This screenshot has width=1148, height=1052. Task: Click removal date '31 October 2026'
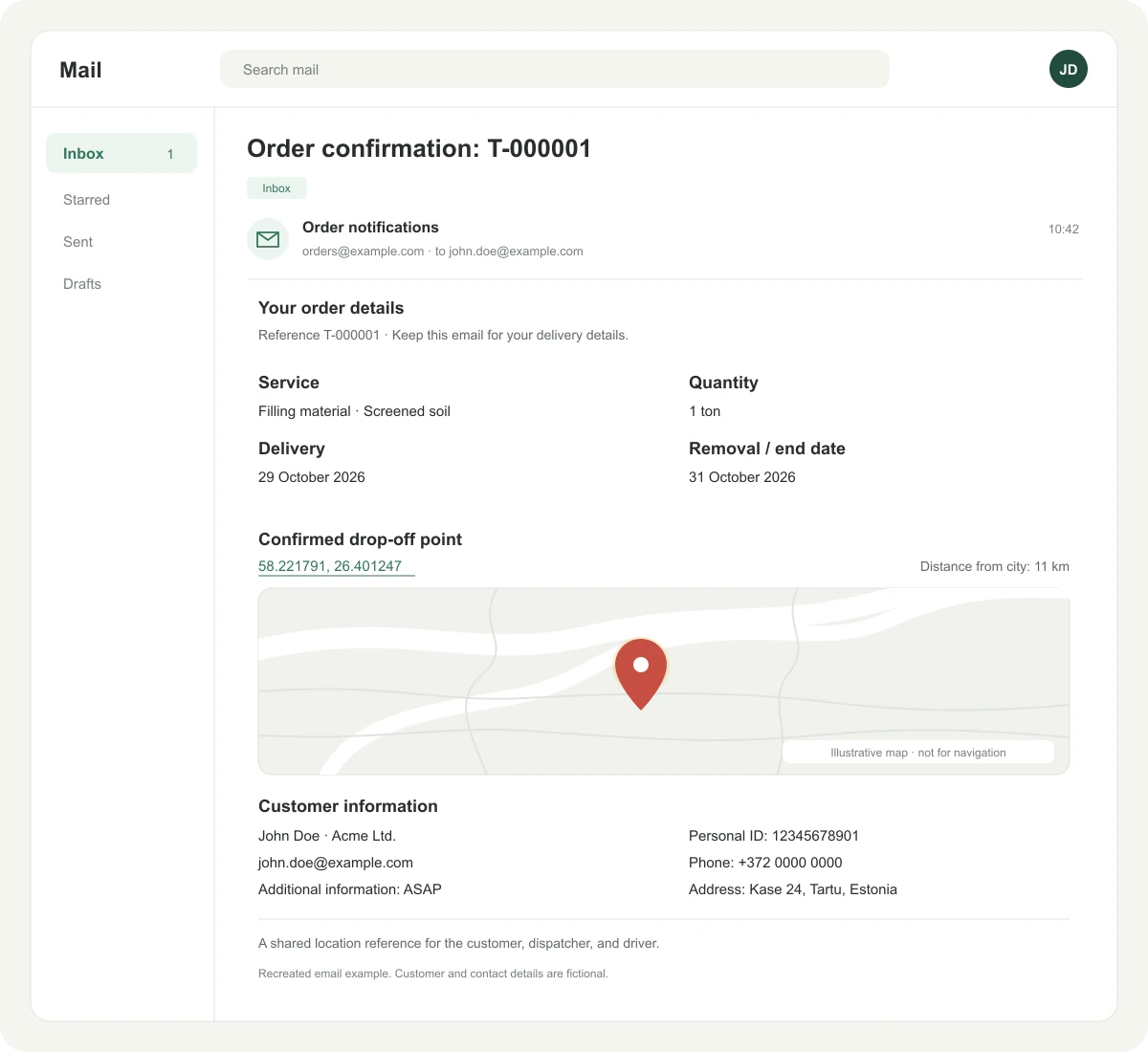[741, 477]
